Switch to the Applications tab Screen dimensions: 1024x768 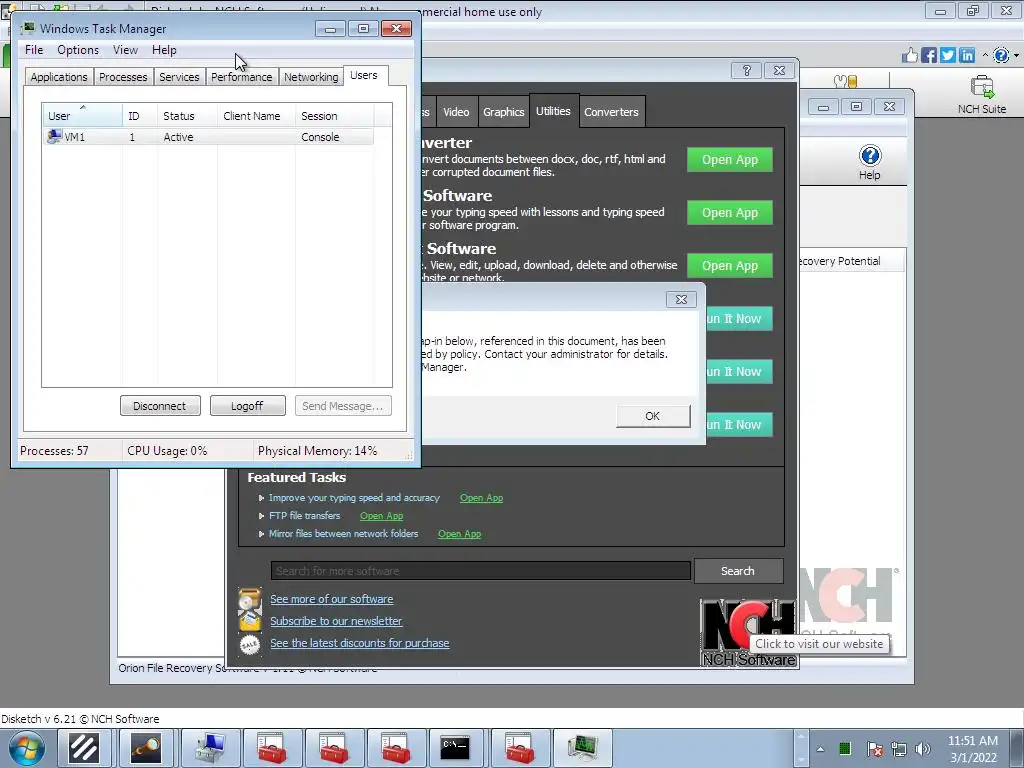59,77
